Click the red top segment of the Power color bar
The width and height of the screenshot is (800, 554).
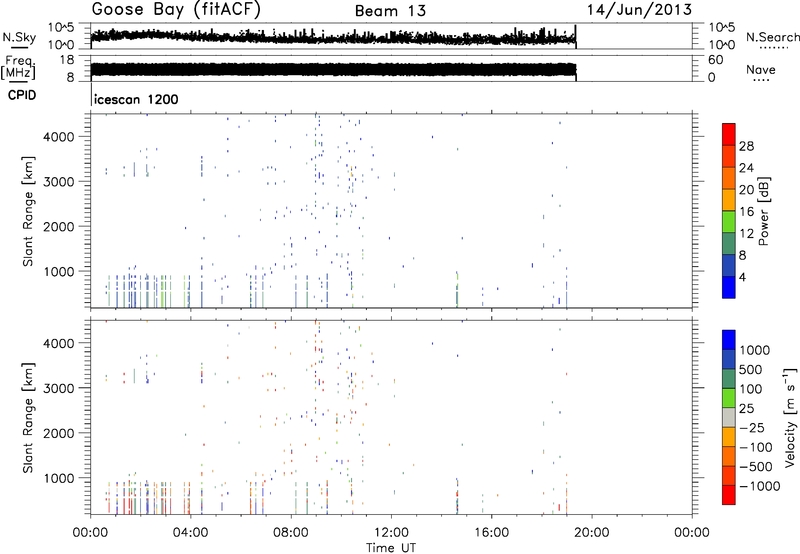click(729, 134)
